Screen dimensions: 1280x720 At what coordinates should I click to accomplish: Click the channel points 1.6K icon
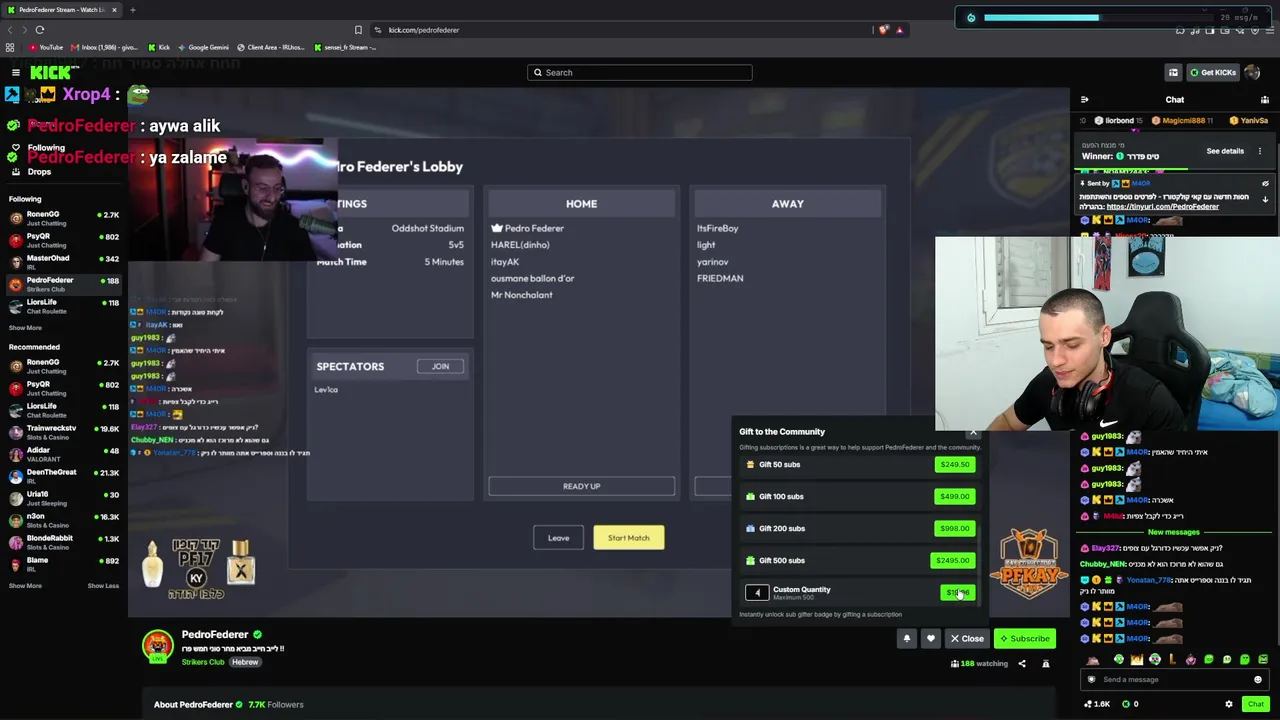[1097, 704]
